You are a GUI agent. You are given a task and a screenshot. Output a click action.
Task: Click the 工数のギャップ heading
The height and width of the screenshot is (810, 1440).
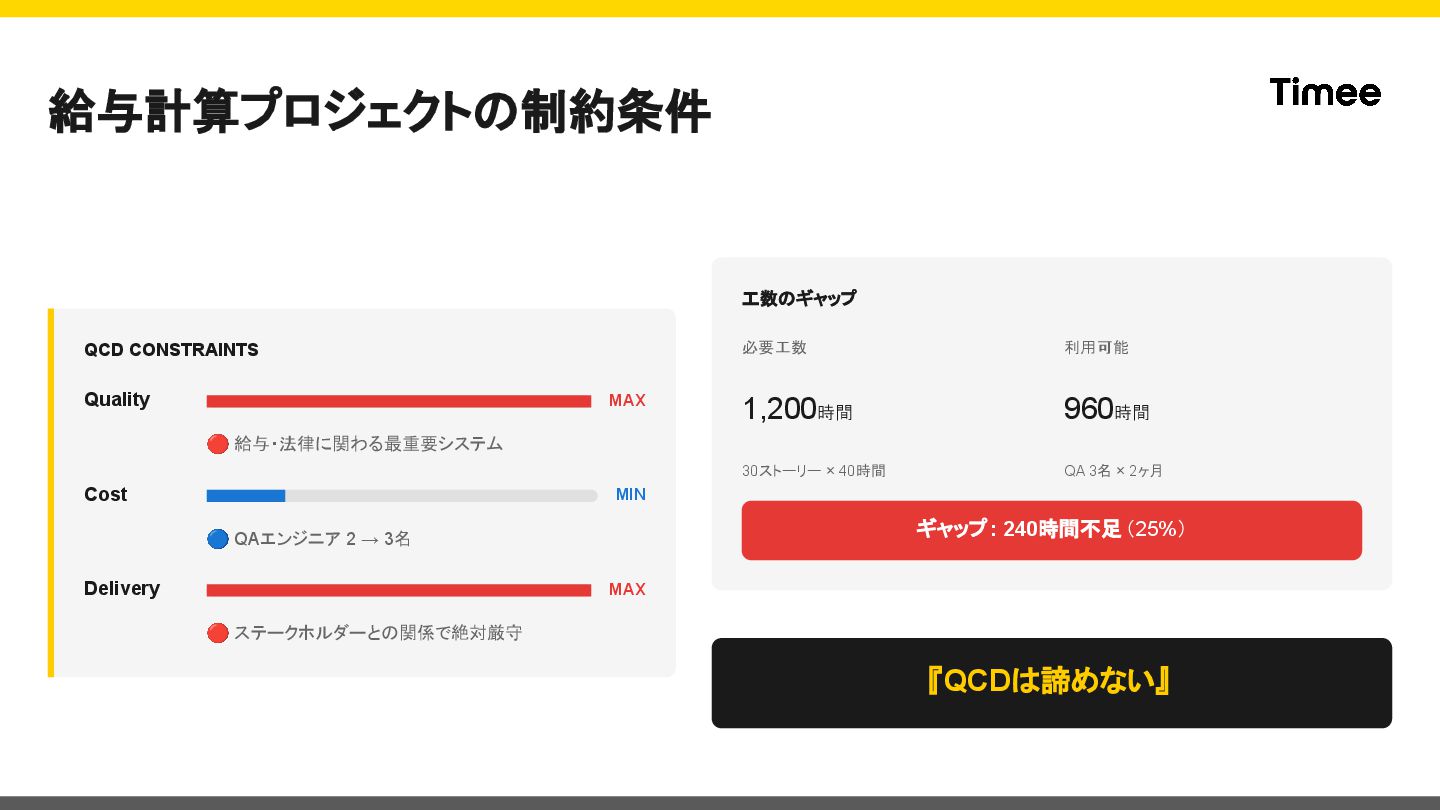click(x=799, y=298)
